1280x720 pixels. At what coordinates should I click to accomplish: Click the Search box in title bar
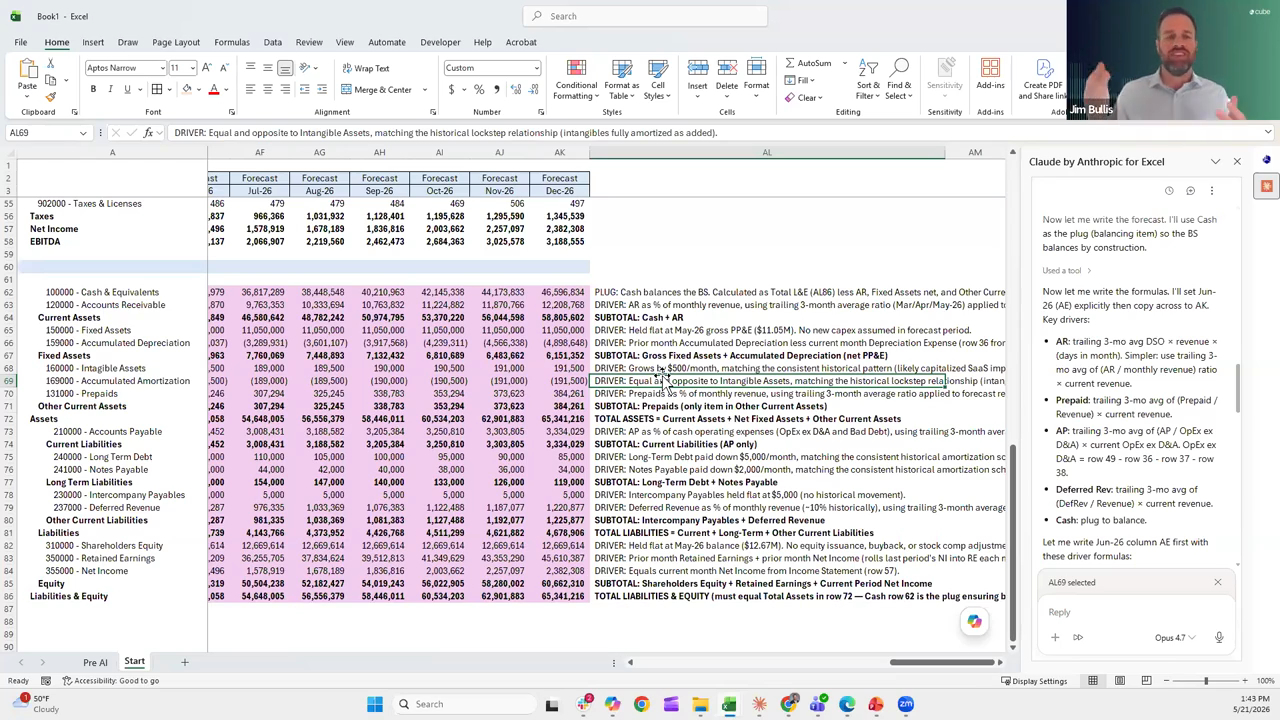click(645, 16)
